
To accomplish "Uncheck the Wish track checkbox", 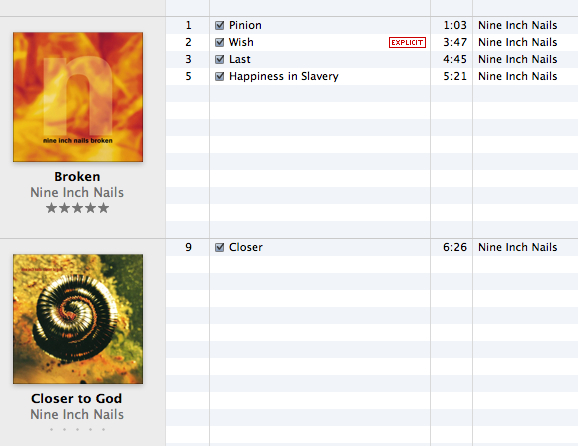I will coord(219,42).
